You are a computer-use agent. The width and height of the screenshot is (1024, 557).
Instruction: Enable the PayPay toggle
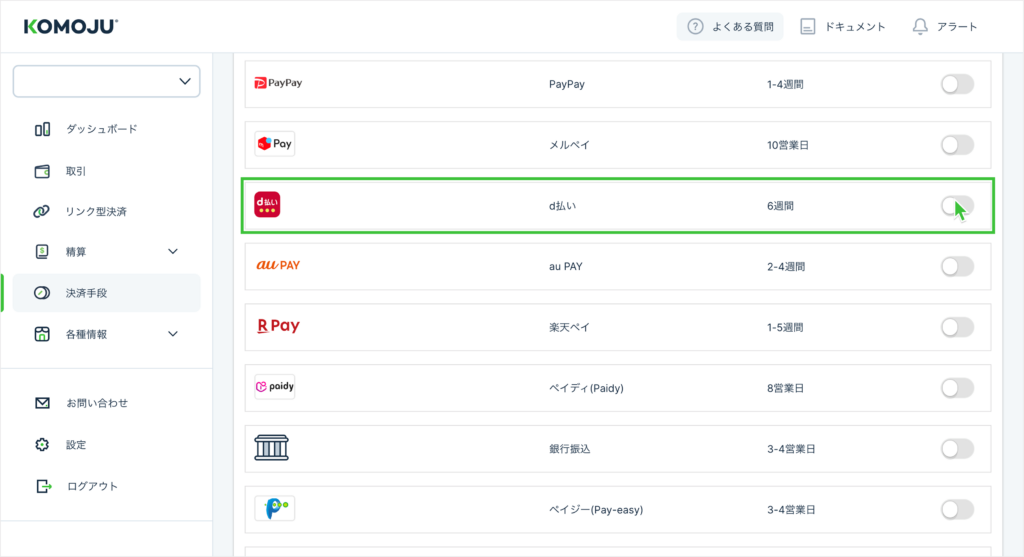click(957, 84)
